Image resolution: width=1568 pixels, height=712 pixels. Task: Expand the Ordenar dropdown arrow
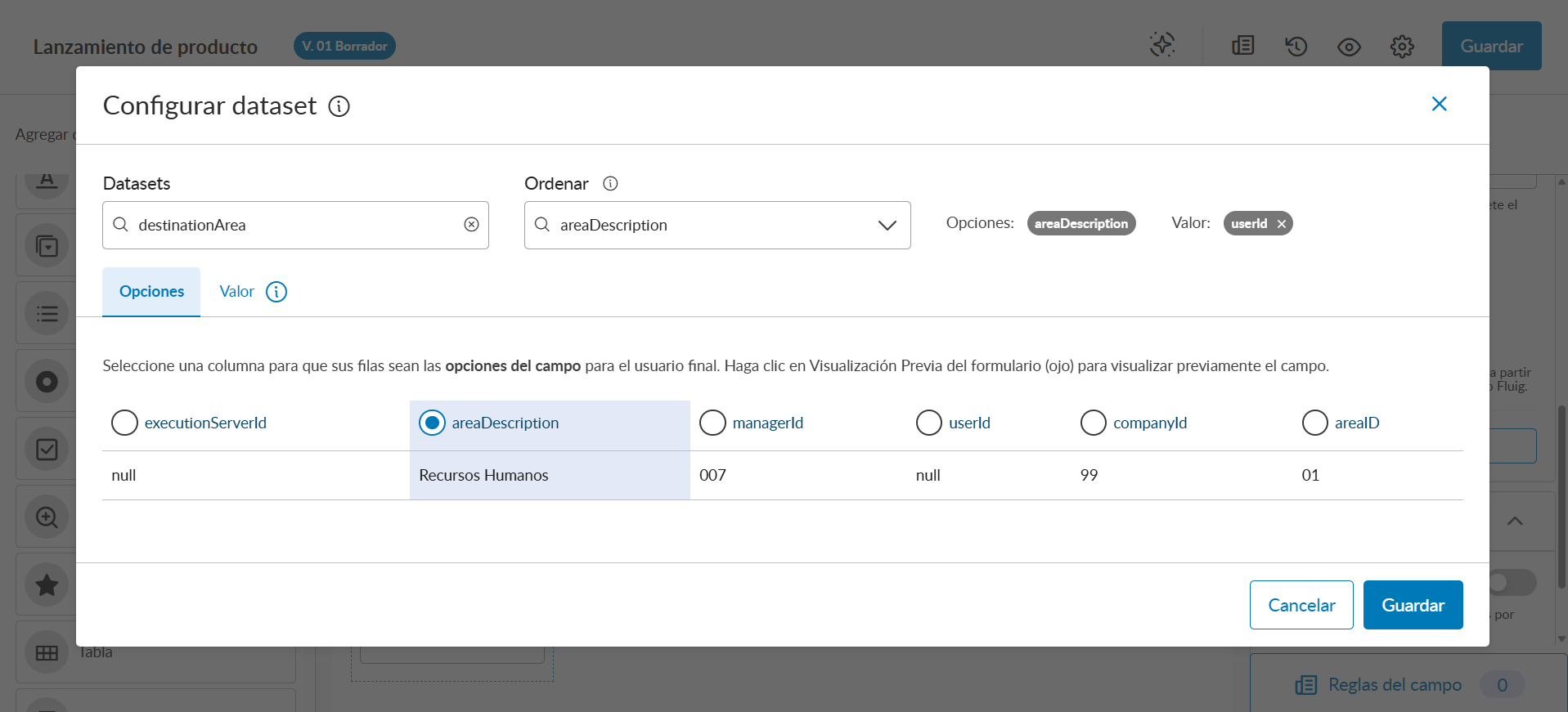887,226
